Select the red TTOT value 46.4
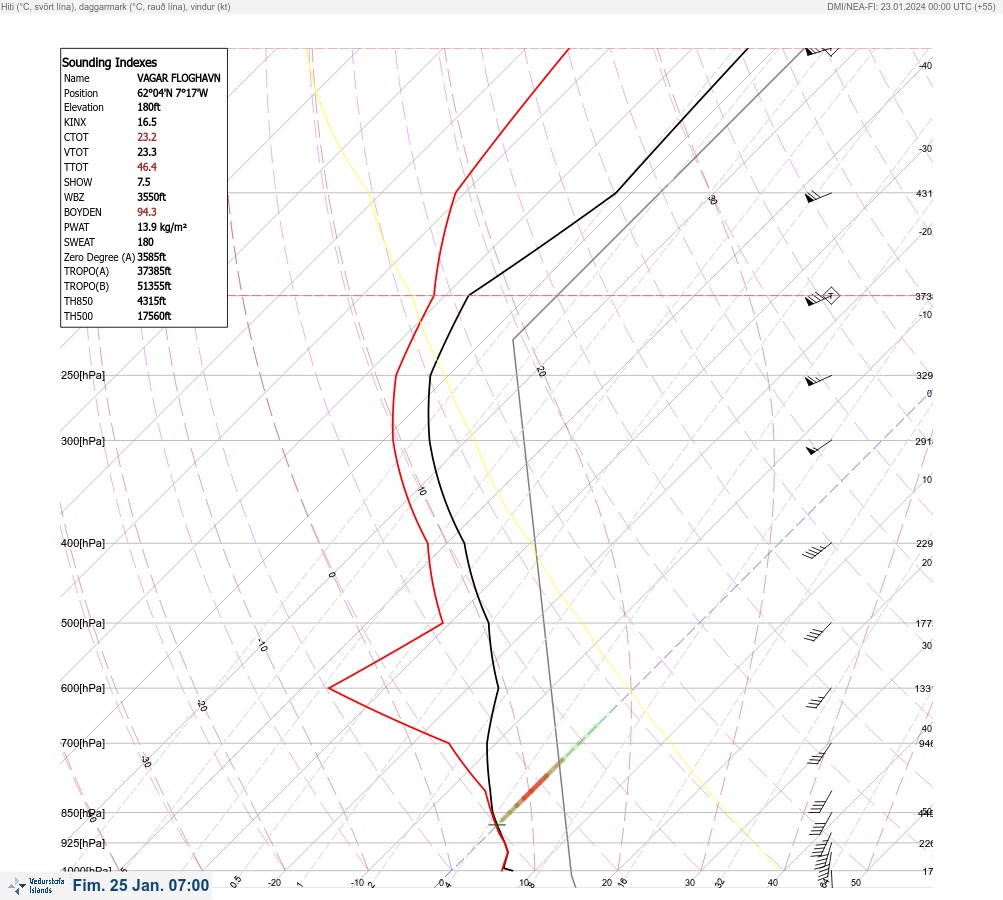Image resolution: width=1003 pixels, height=900 pixels. [146, 167]
